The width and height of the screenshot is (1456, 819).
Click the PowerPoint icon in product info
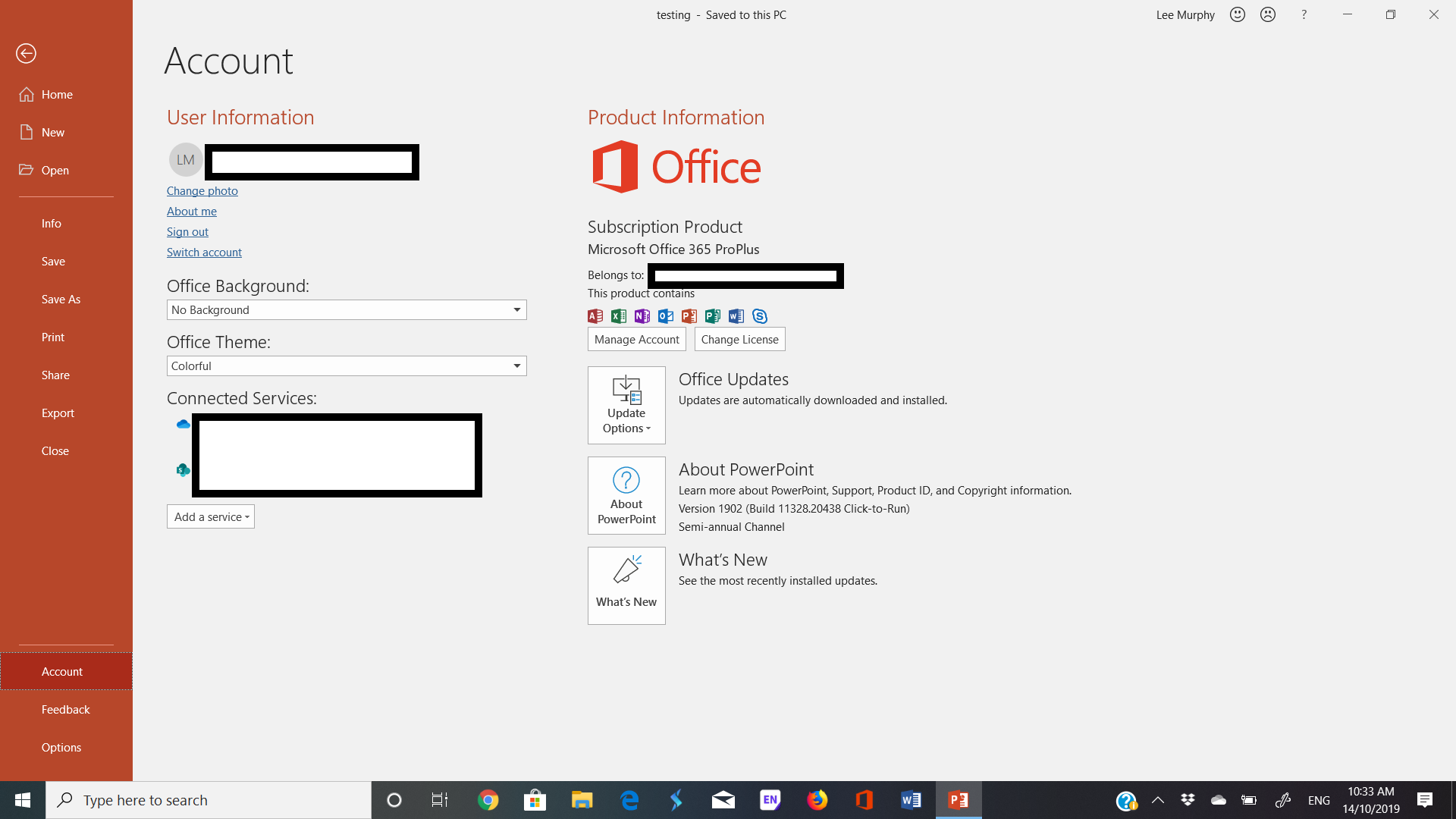coord(689,316)
